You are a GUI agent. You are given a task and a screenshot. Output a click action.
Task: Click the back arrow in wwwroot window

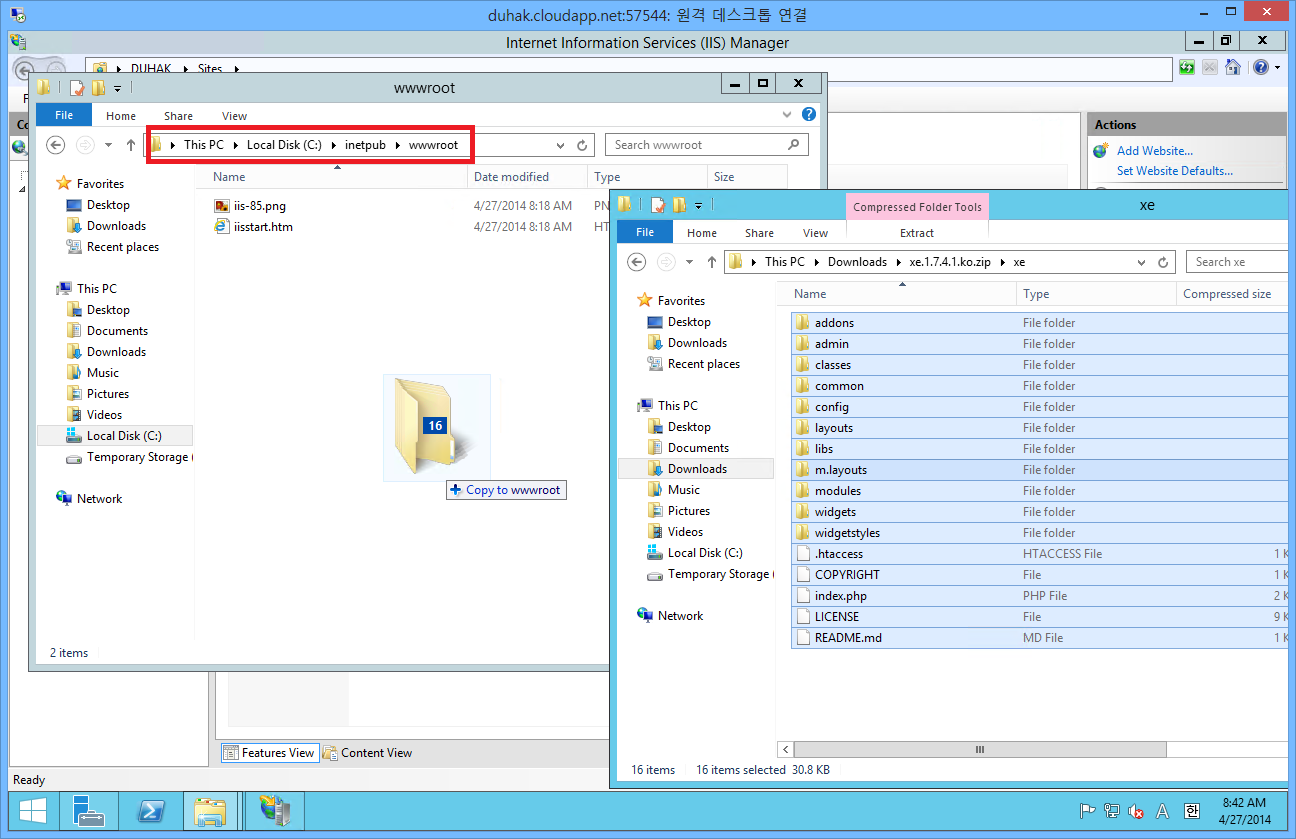click(56, 145)
